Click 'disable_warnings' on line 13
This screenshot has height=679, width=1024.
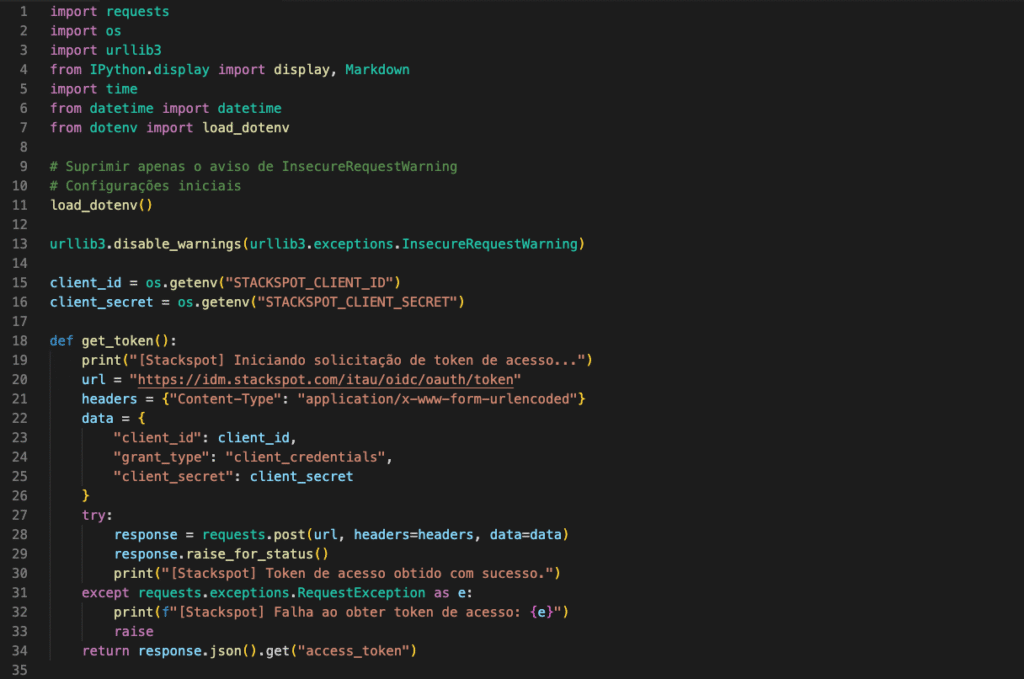tap(177, 244)
